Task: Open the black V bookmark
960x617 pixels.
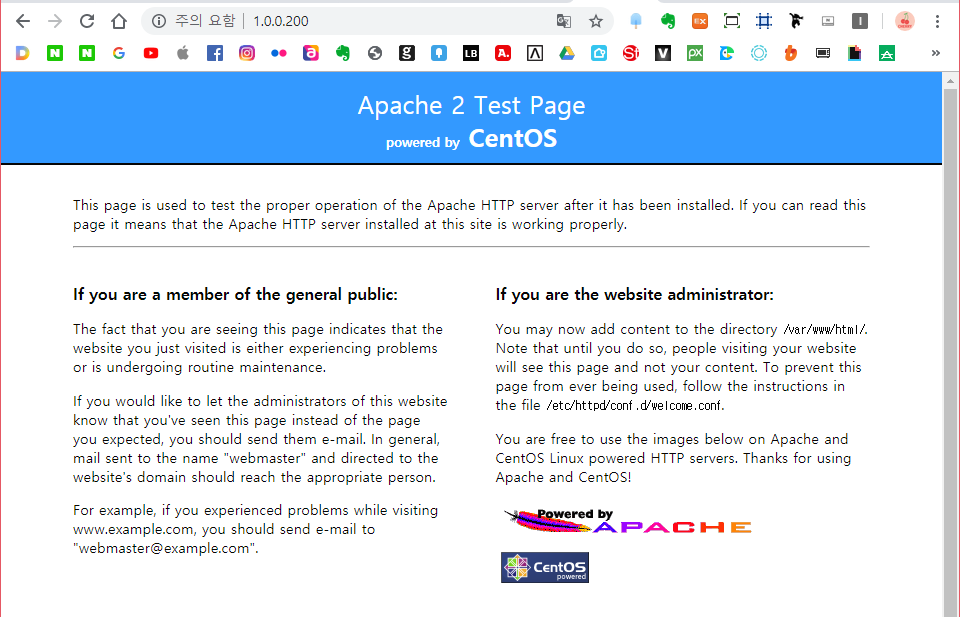Action: 662,53
